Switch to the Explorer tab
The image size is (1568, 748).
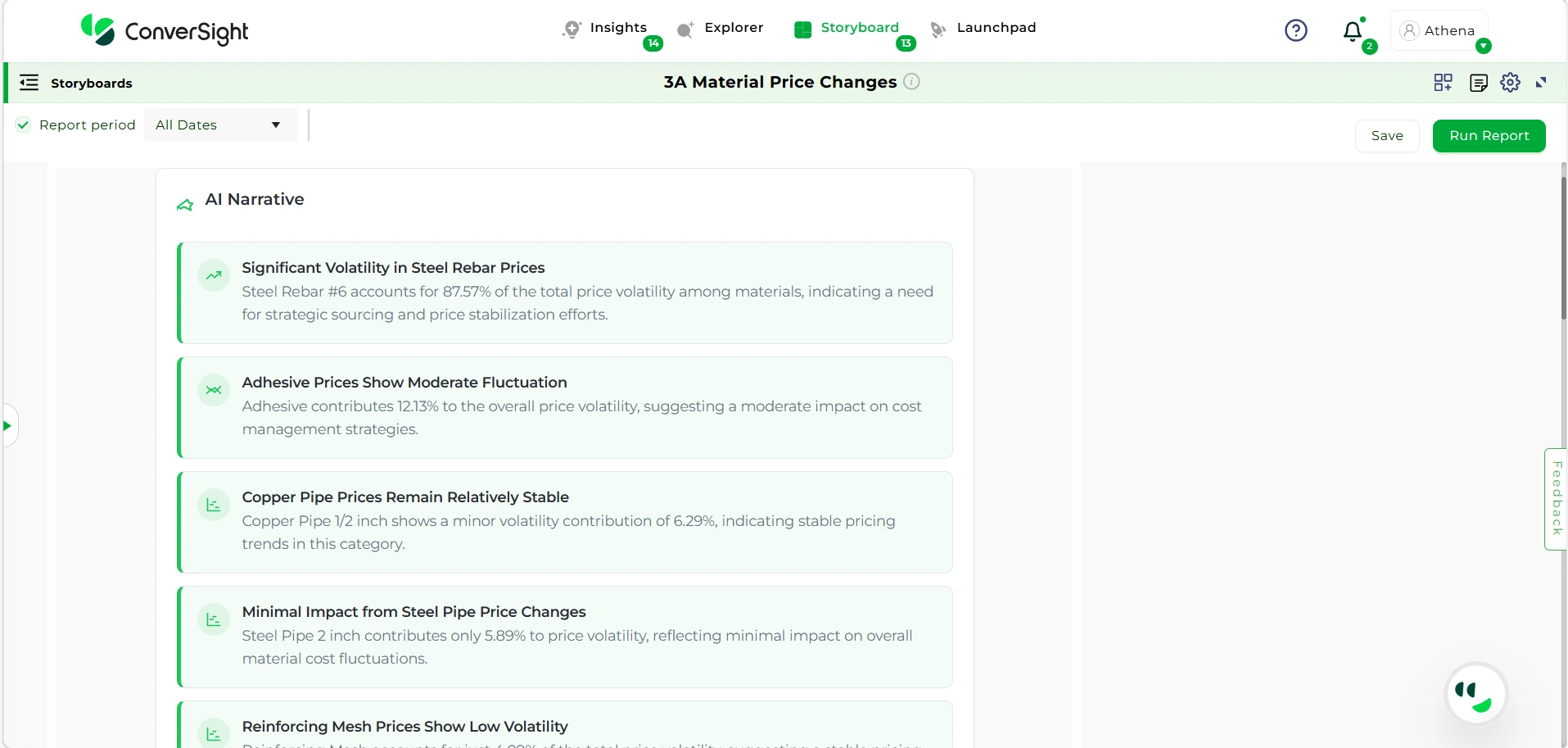733,28
